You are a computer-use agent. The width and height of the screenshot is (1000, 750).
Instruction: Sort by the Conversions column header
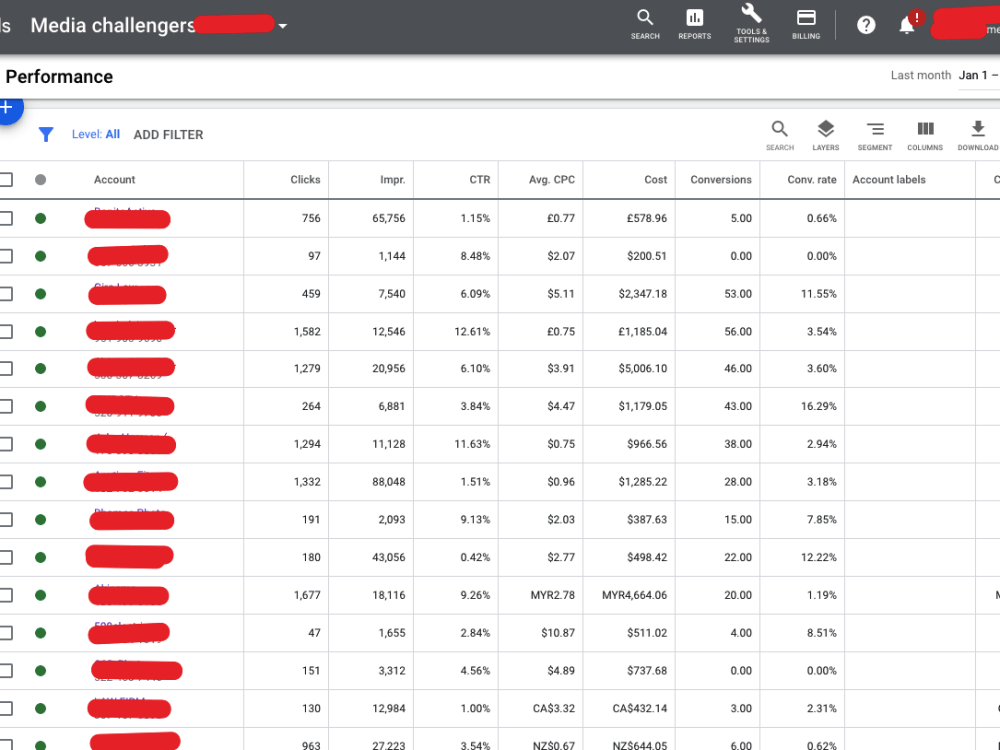click(721, 180)
